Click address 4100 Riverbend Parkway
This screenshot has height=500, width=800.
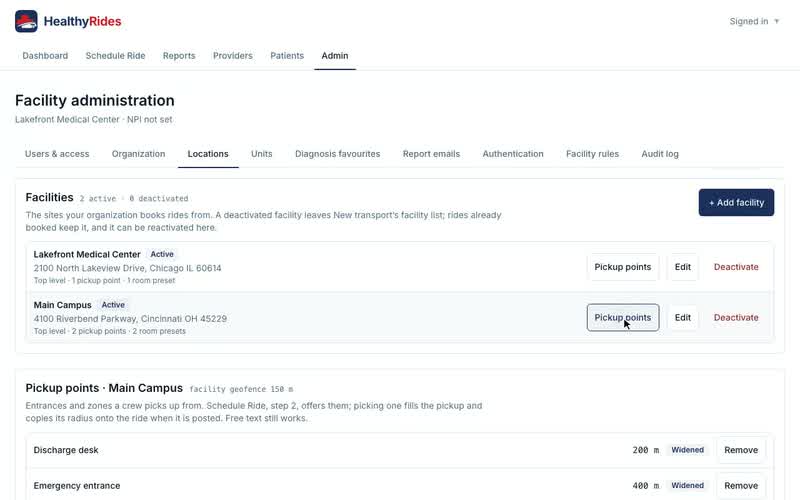130,318
